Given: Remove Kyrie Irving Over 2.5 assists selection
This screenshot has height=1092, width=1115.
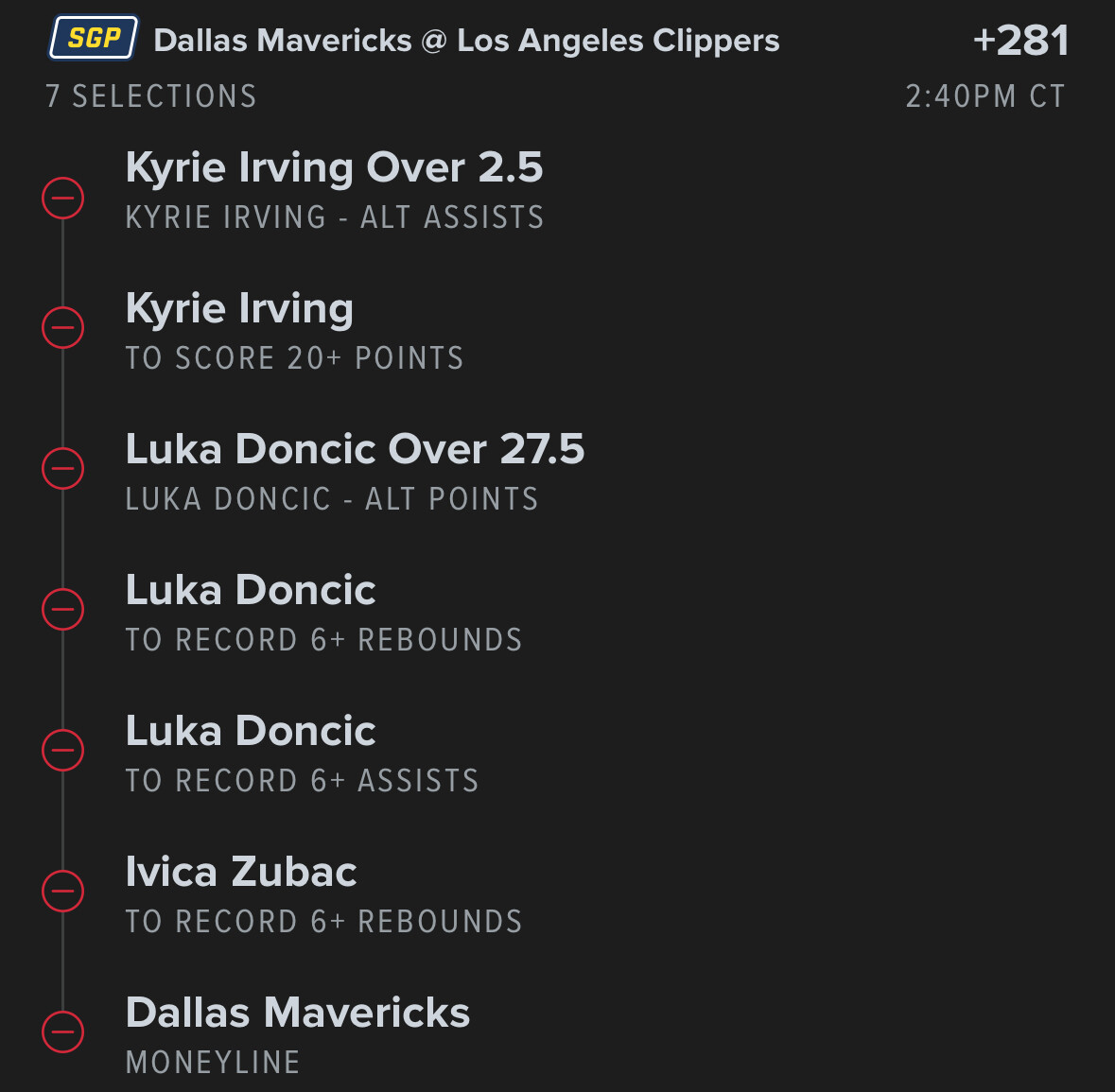Looking at the screenshot, I should click(63, 198).
